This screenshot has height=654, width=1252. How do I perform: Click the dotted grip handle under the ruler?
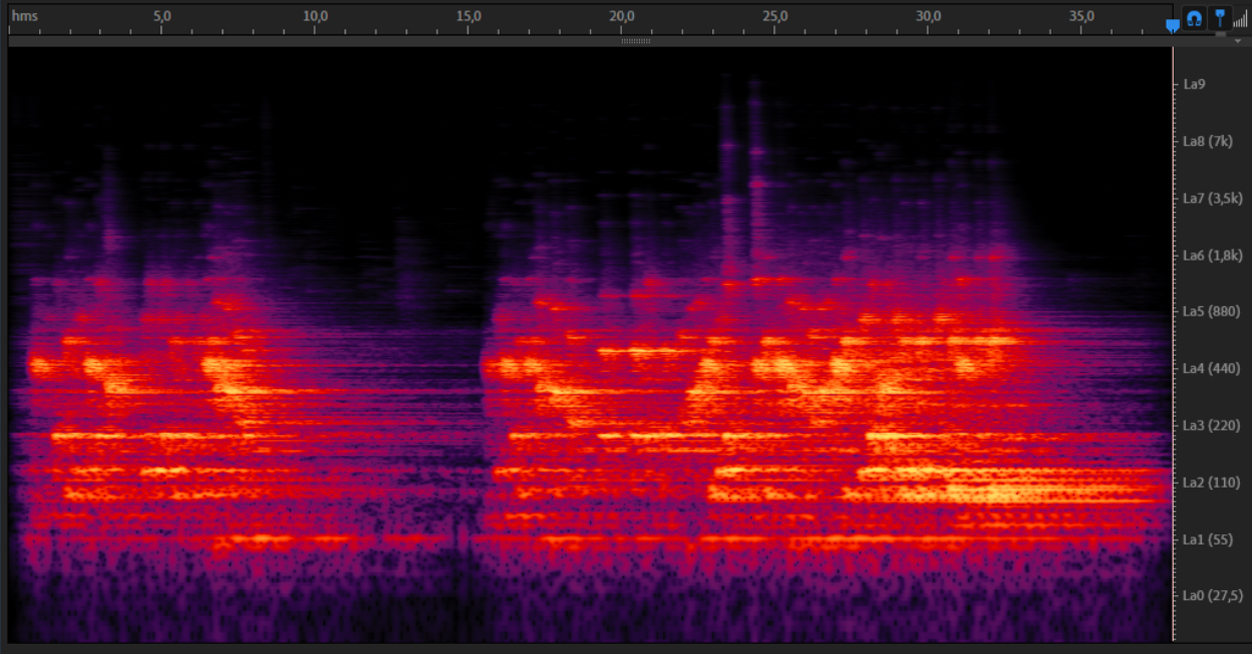coord(636,41)
